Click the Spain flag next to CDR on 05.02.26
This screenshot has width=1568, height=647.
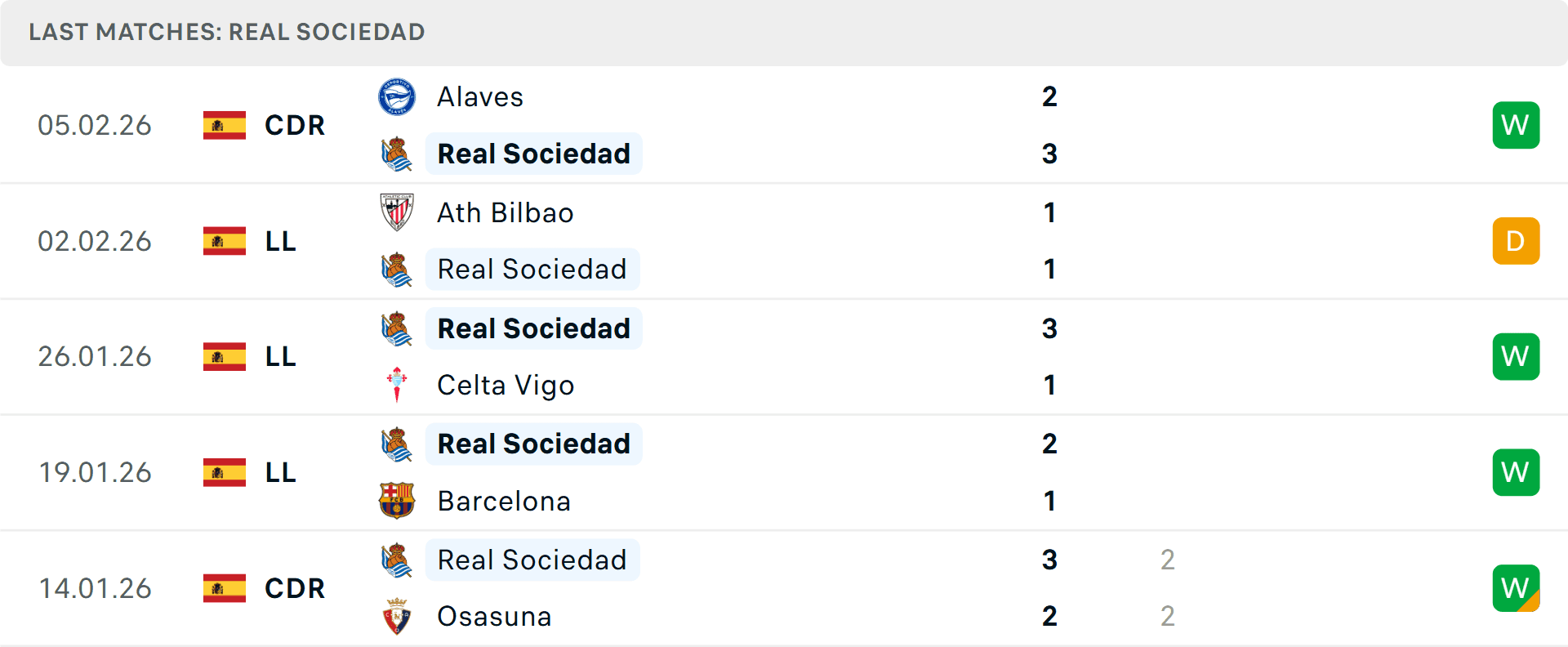click(224, 125)
